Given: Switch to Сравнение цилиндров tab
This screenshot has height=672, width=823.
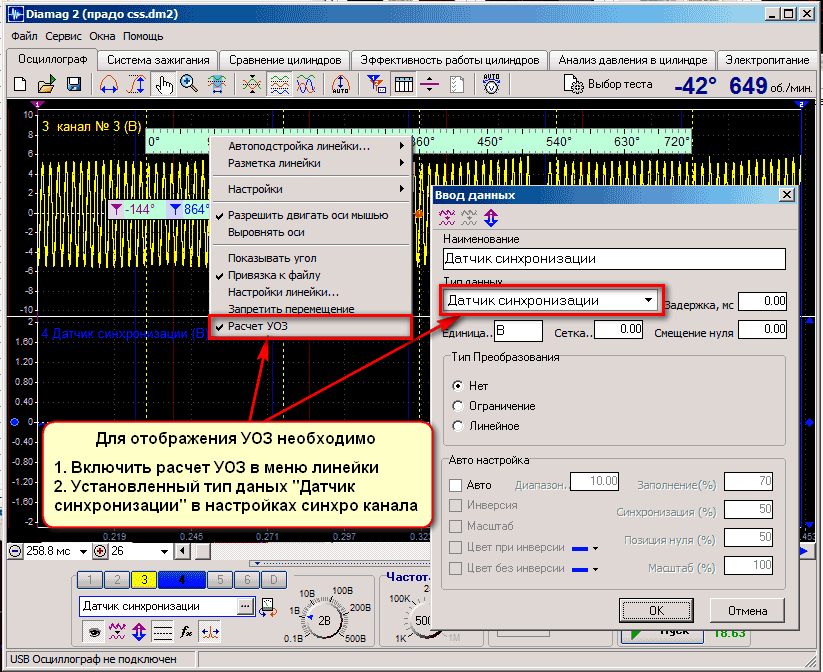Looking at the screenshot, I should click(x=285, y=60).
